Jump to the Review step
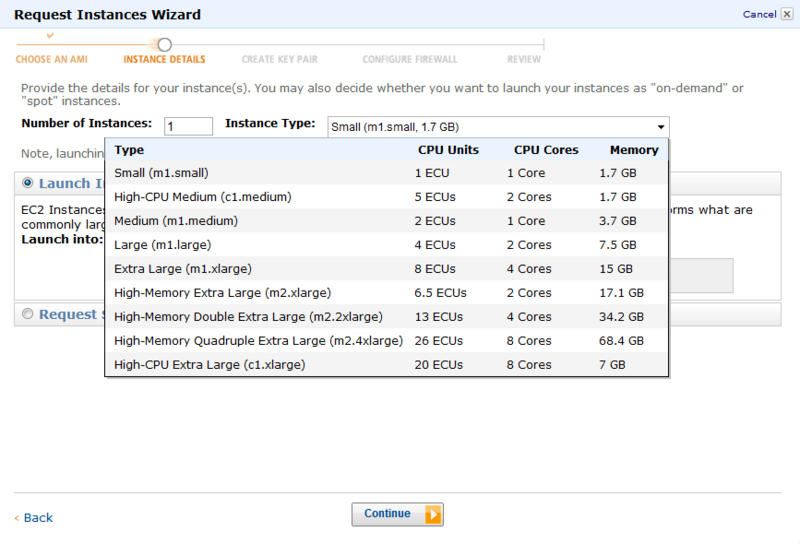The height and width of the screenshot is (544, 800). [x=523, y=59]
